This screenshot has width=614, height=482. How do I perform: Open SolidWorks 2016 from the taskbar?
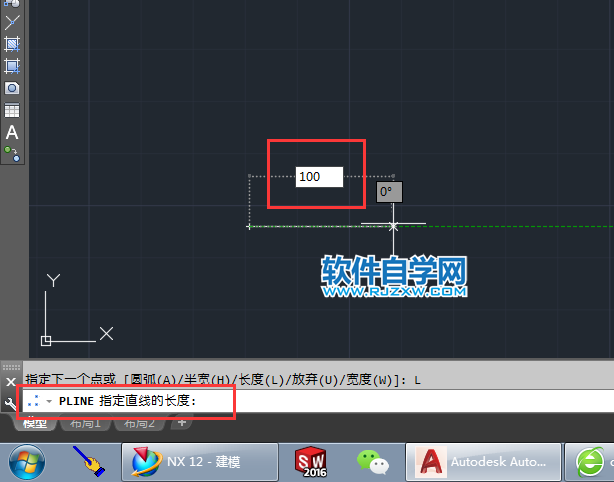[311, 462]
